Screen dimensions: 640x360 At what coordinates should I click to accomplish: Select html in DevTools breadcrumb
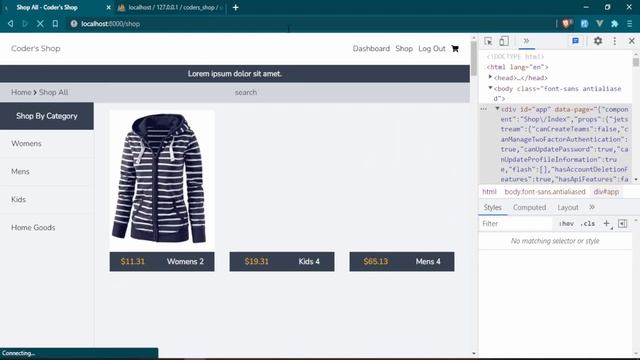pos(489,191)
